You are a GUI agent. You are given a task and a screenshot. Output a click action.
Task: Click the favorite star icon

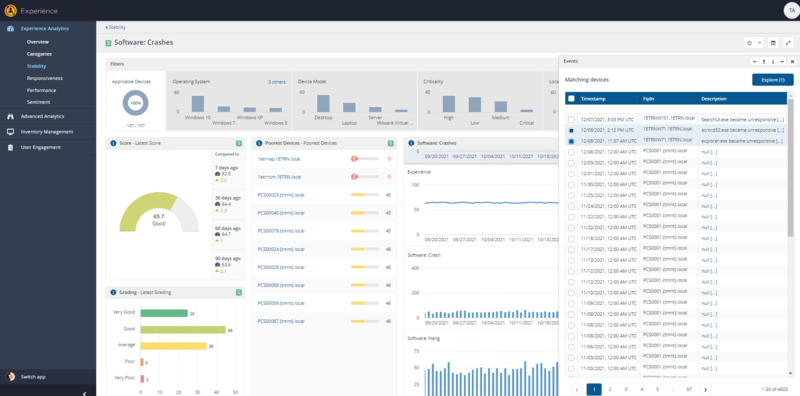[749, 43]
